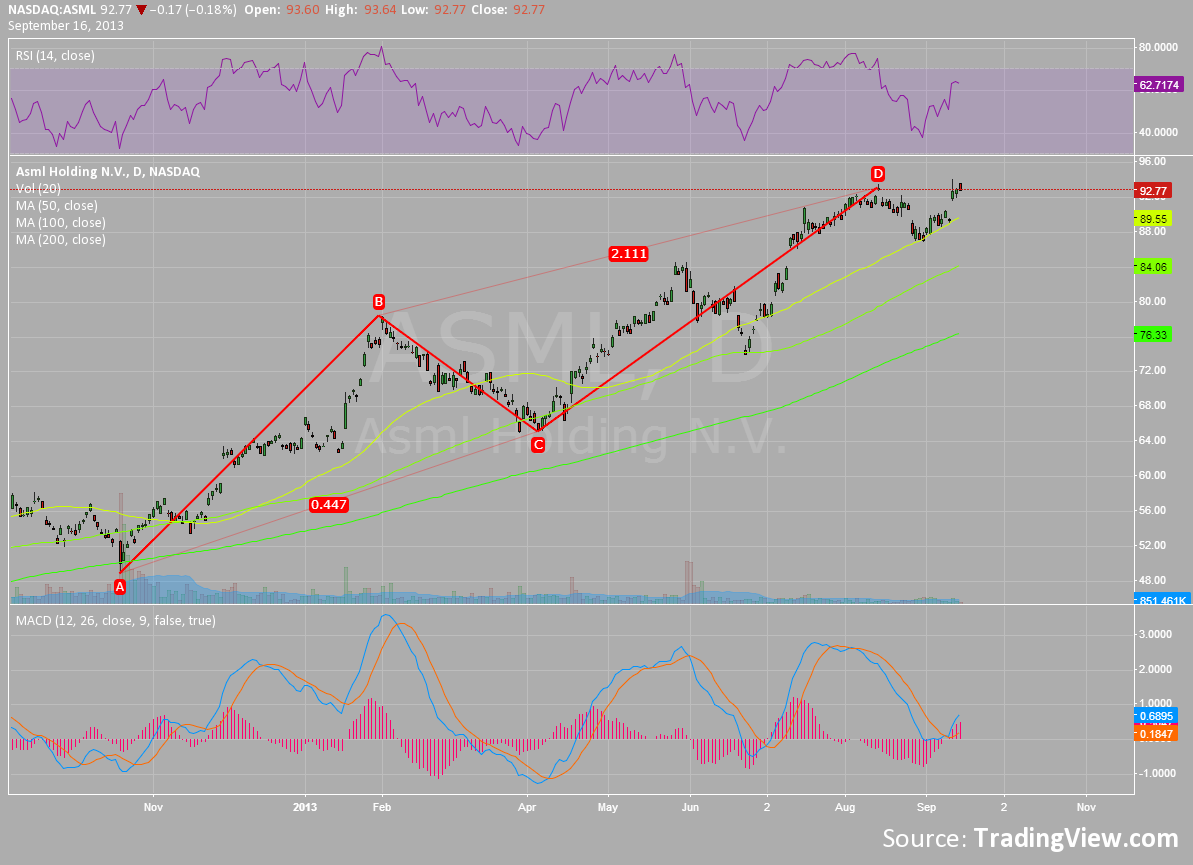Click the red point B marker
1193x865 pixels.
coord(378,301)
